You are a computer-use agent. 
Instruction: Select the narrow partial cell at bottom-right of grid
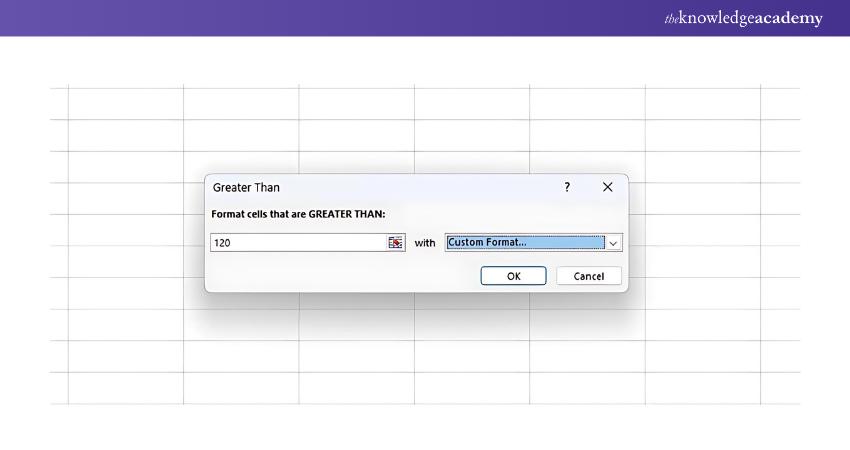(780, 388)
